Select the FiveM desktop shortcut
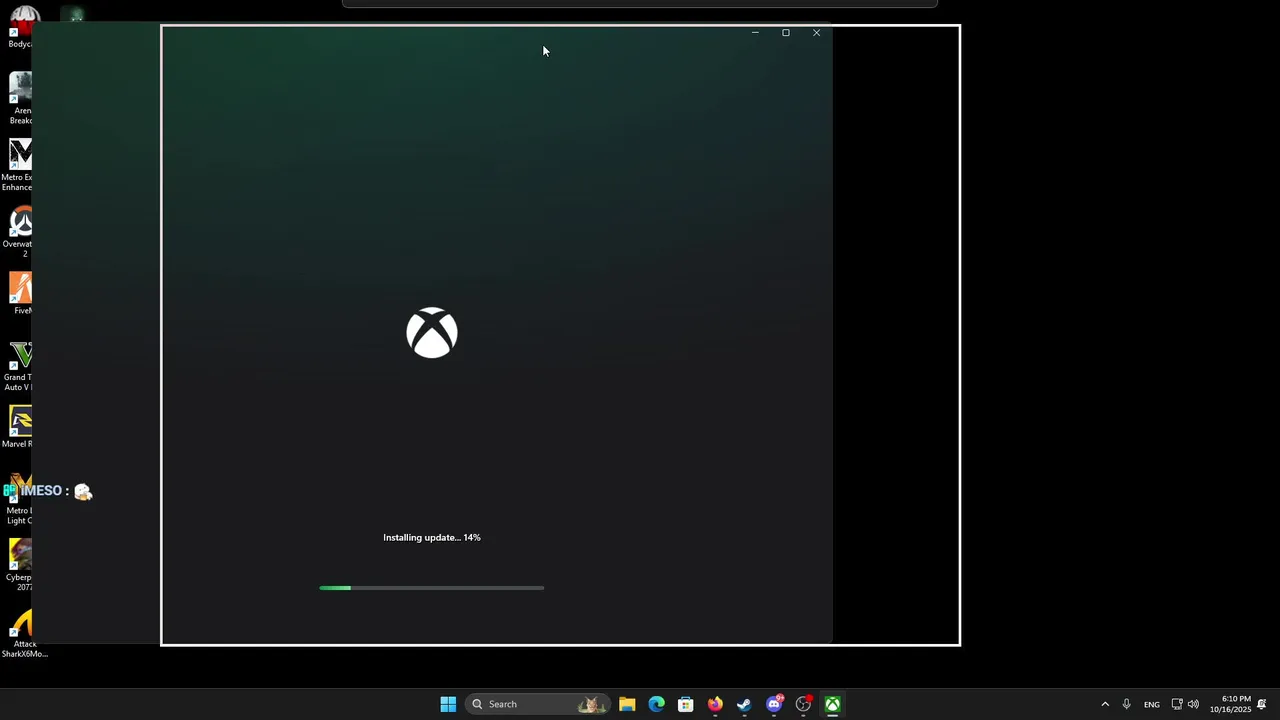This screenshot has width=1280, height=720. [20, 294]
